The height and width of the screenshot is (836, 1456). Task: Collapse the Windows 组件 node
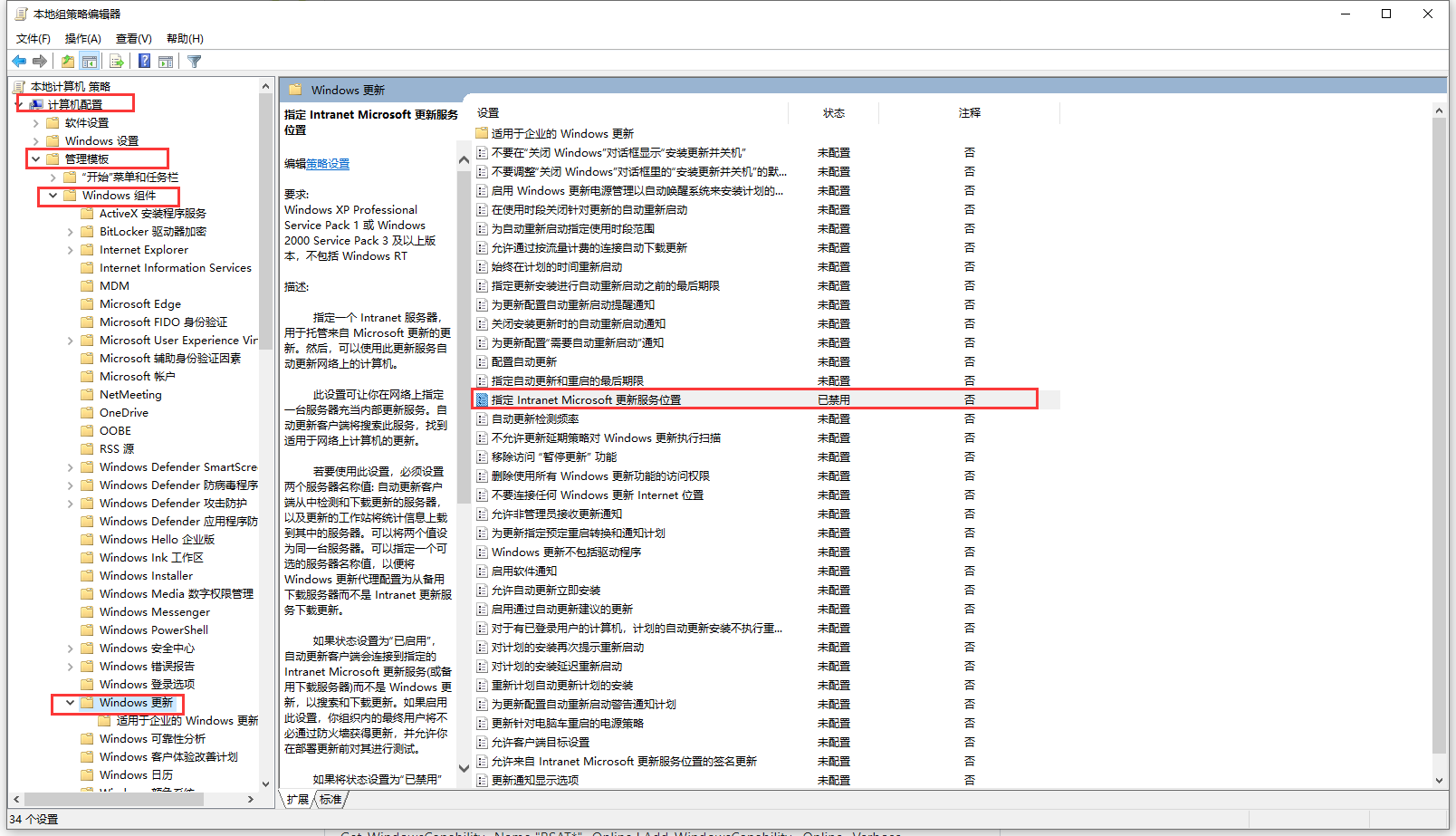click(53, 196)
